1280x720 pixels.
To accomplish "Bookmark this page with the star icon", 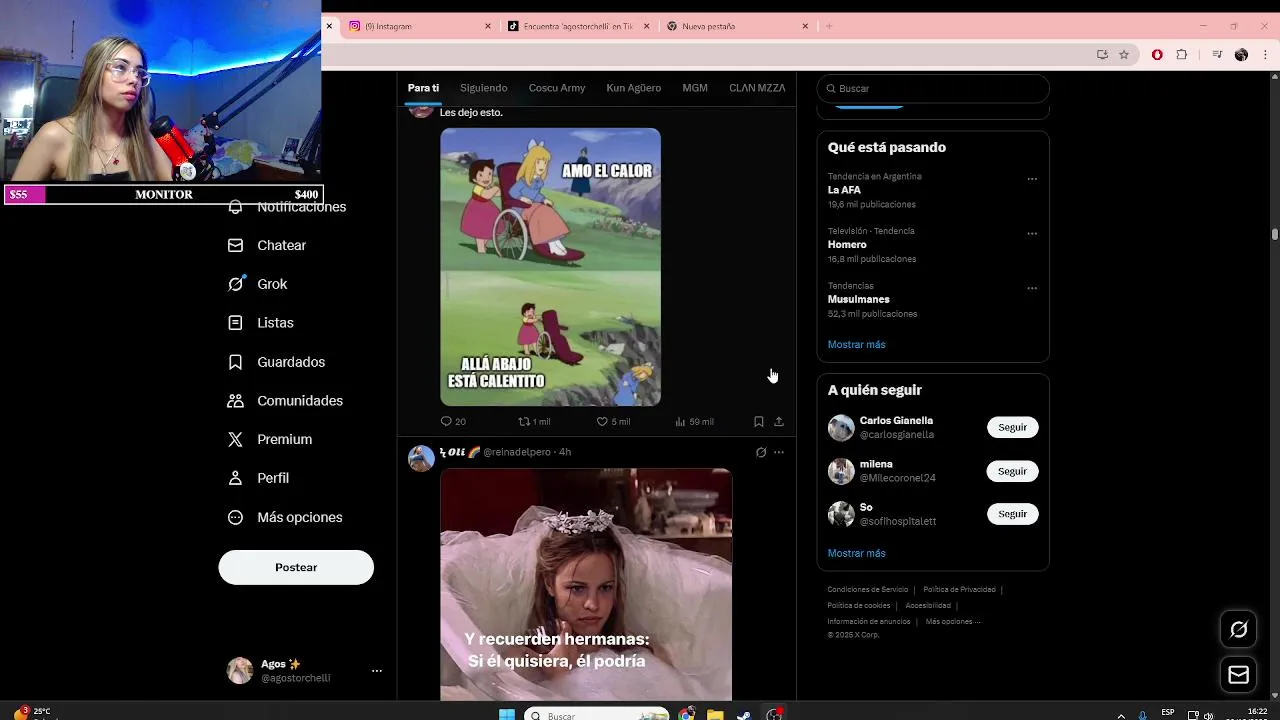I will coord(1124,55).
